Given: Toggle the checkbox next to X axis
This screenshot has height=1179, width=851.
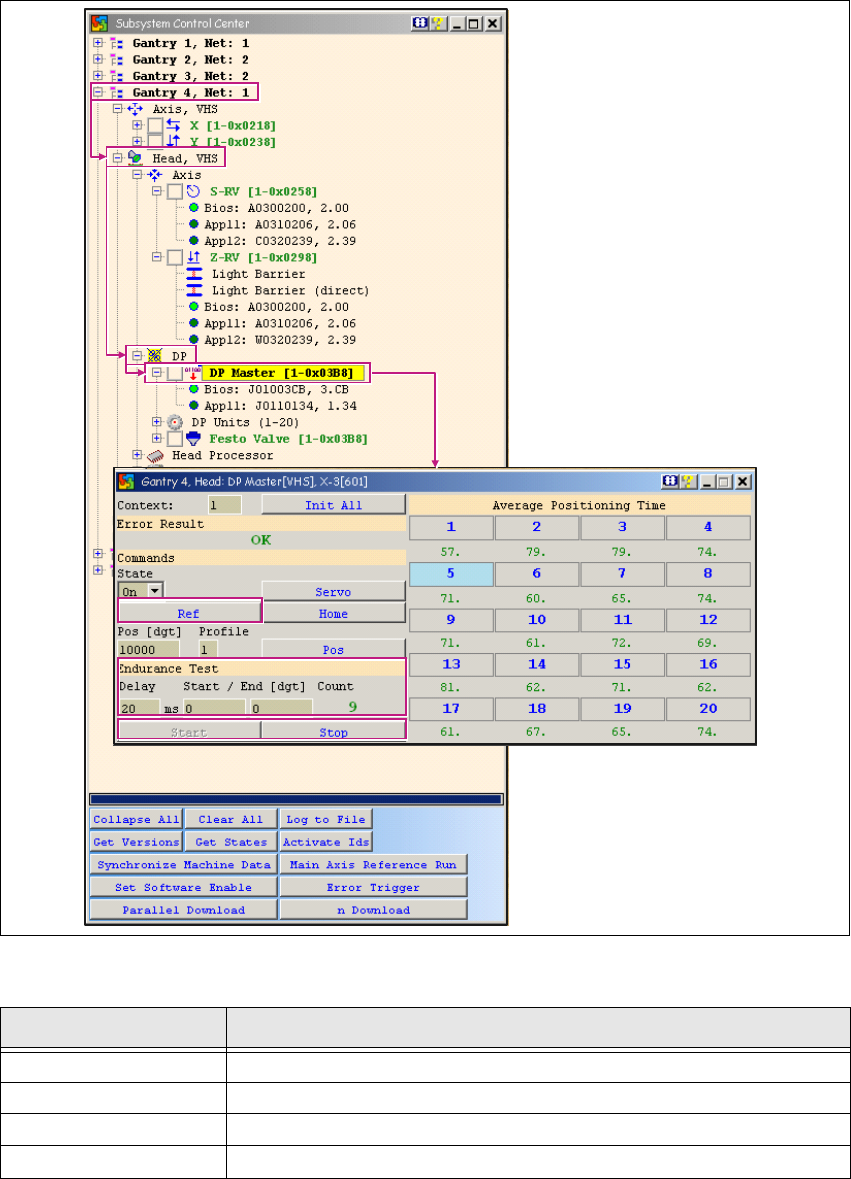Looking at the screenshot, I should pos(155,125).
